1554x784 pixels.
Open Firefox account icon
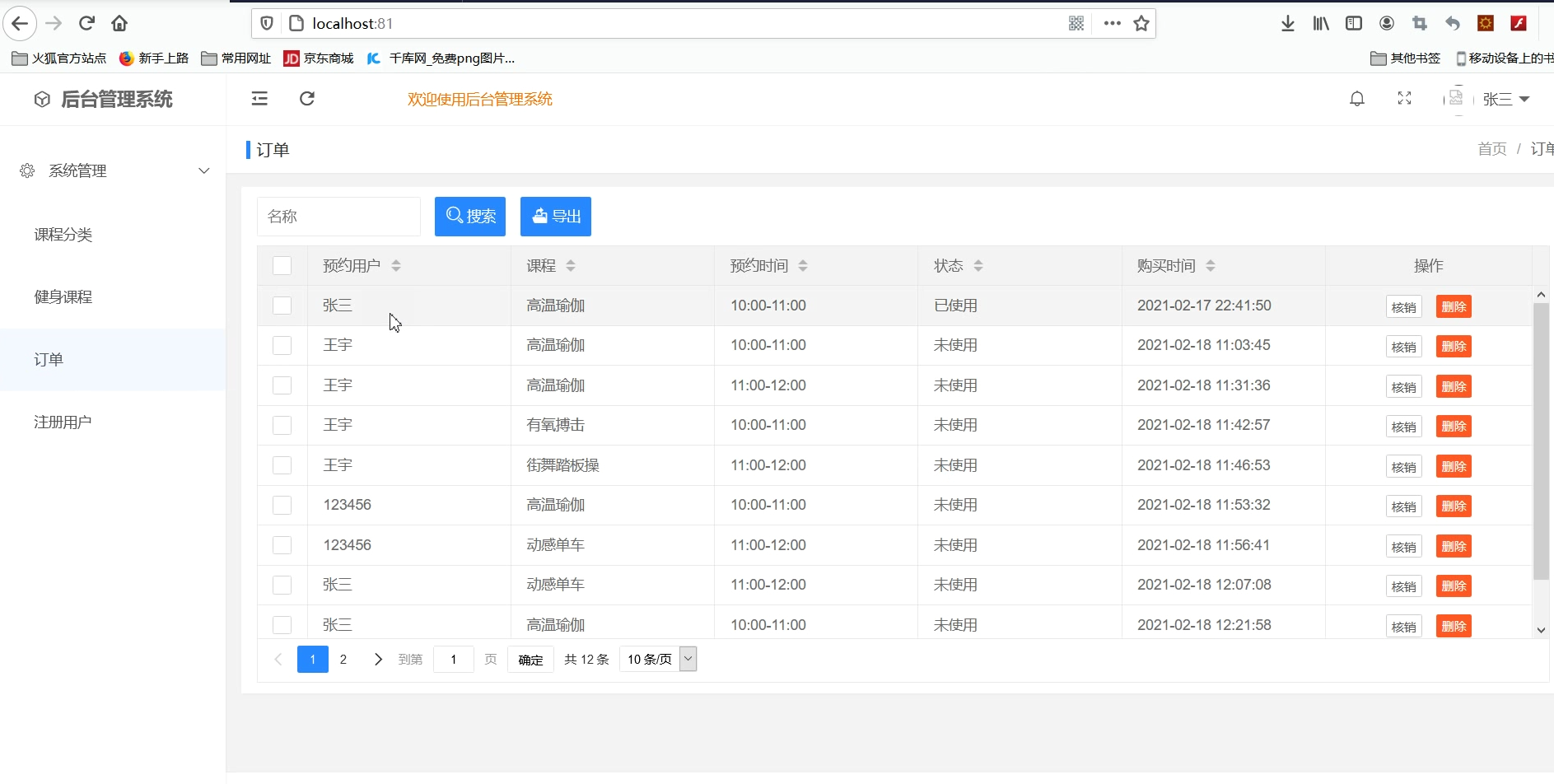[1387, 23]
